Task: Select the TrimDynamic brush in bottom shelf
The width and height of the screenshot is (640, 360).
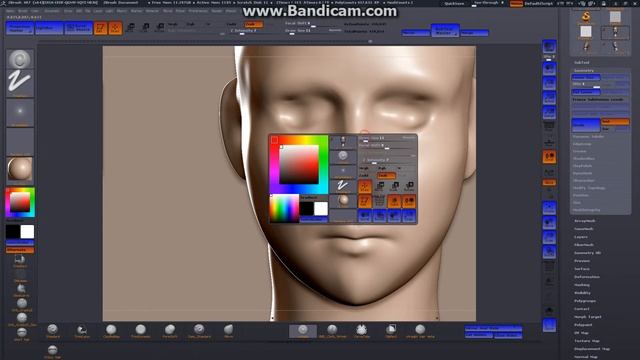Action: click(x=140, y=331)
